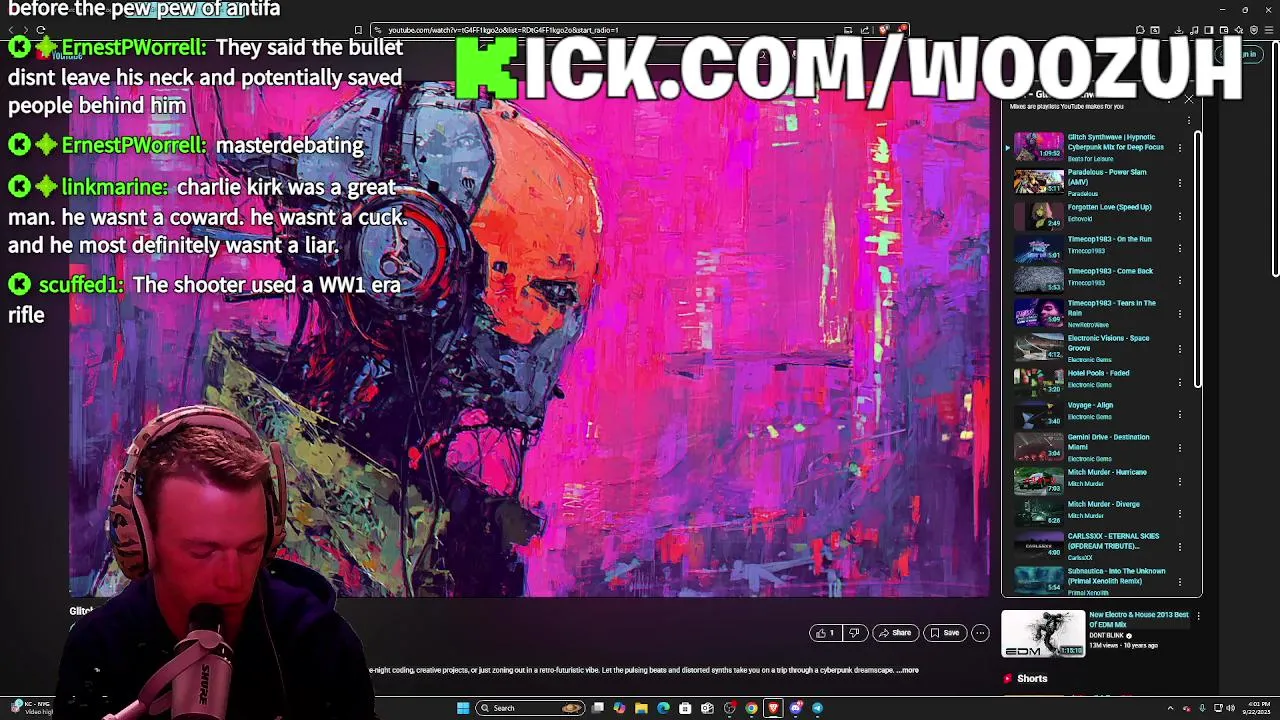Play CARLSSXX - ETERNAL SKIES track

coord(1038,545)
